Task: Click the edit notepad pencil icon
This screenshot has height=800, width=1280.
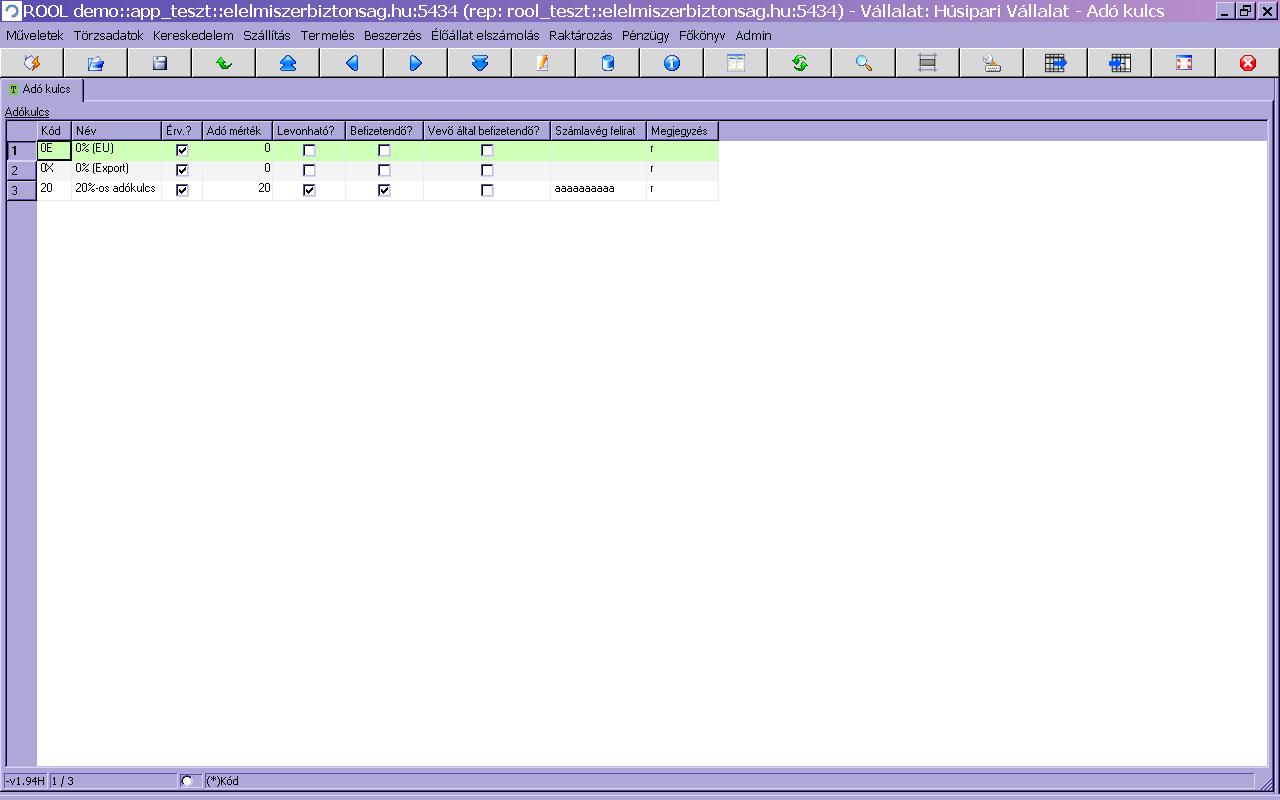Action: click(x=544, y=63)
